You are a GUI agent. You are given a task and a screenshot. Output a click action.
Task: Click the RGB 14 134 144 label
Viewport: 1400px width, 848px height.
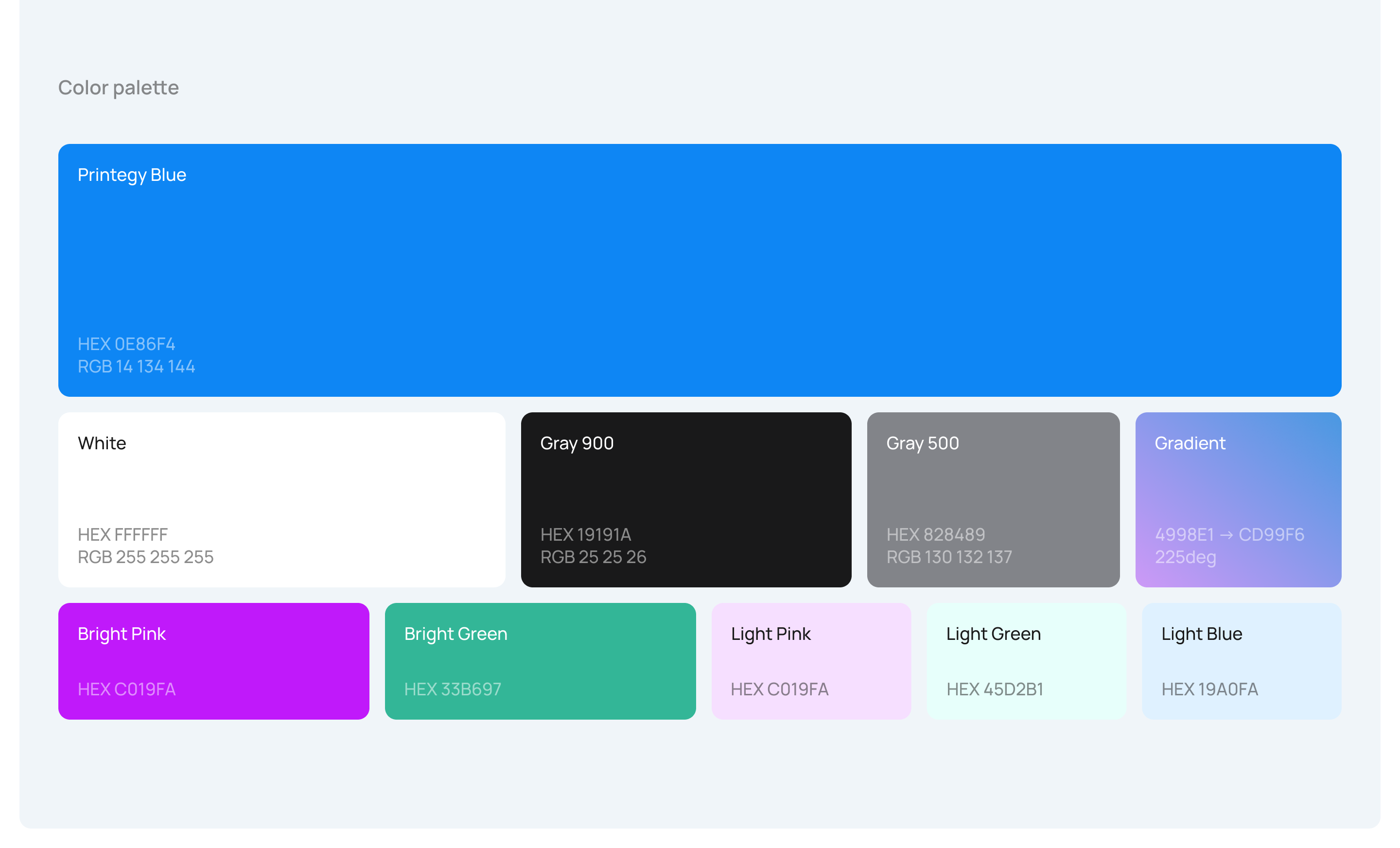tap(137, 366)
